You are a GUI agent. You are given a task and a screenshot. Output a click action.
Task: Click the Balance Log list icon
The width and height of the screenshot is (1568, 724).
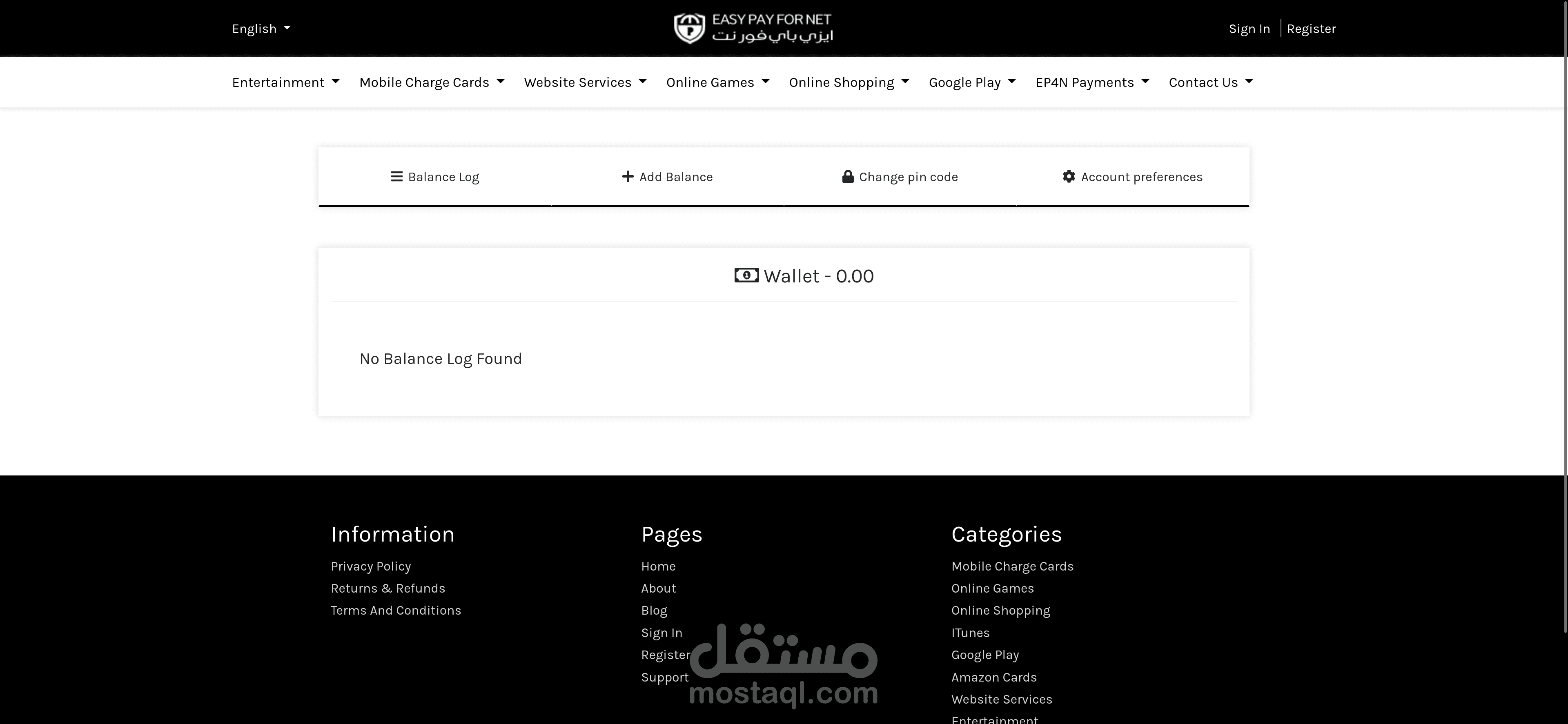[396, 176]
